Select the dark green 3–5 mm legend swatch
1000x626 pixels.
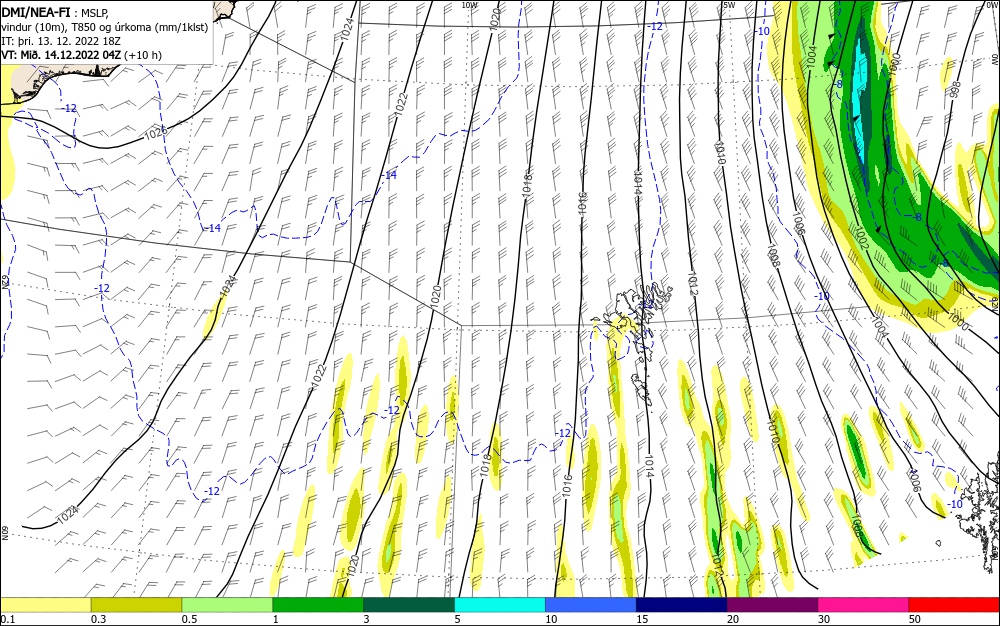[409, 605]
